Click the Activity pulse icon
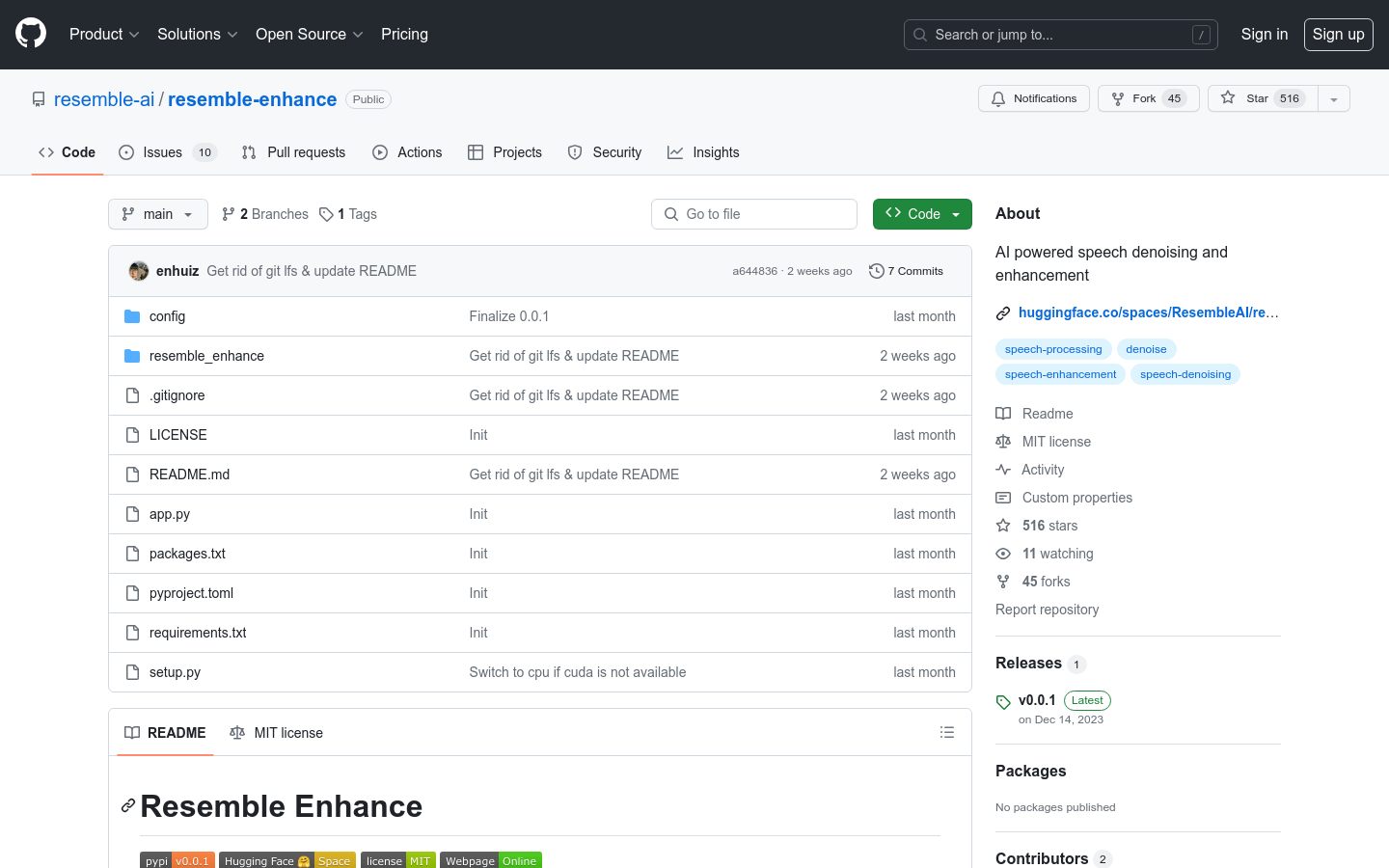The width and height of the screenshot is (1389, 868). point(1003,470)
